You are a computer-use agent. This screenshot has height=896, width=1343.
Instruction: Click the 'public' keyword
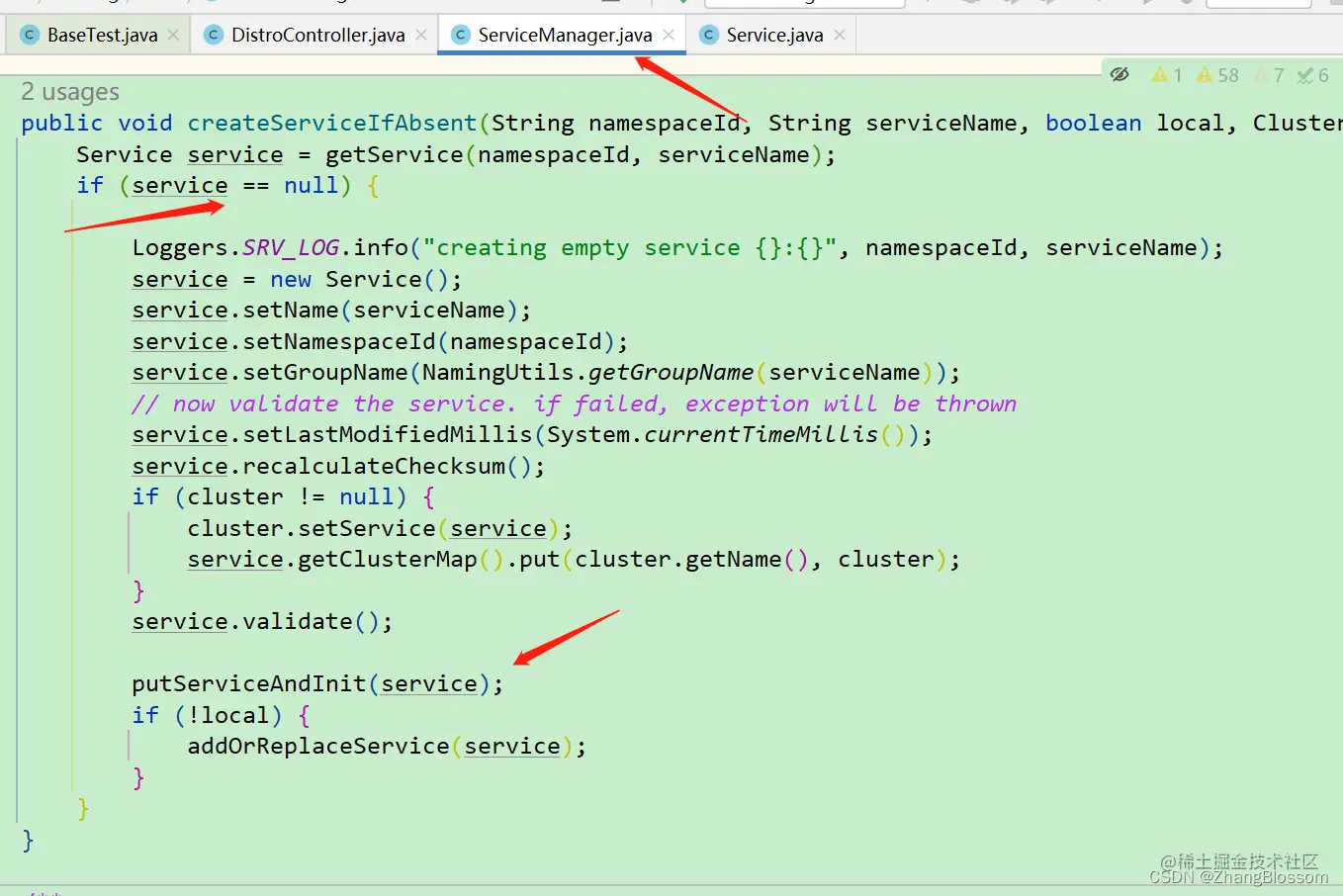(x=62, y=123)
